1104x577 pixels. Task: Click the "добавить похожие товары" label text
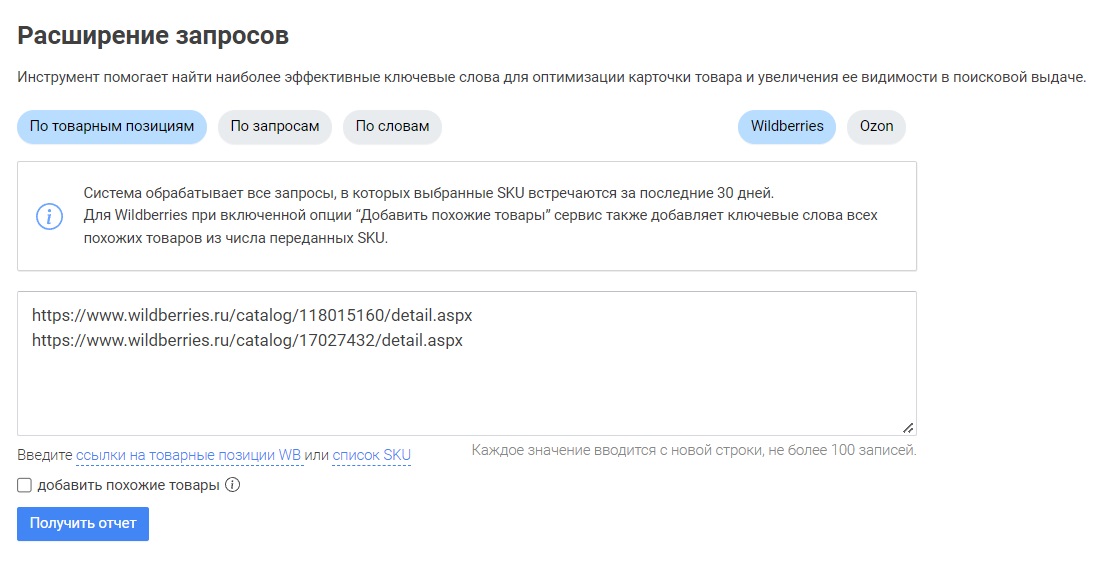coord(128,486)
